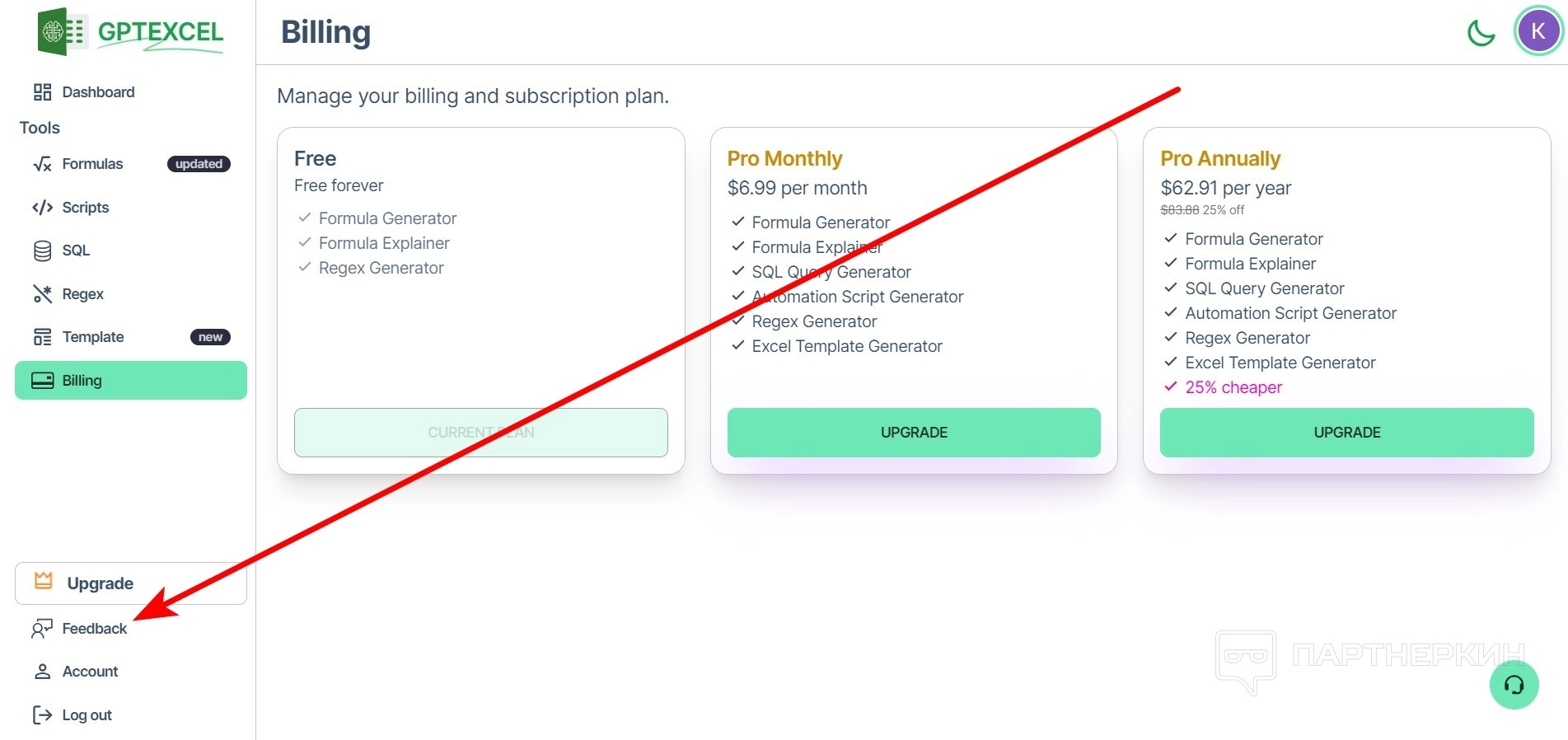The image size is (1568, 740).
Task: Click the Scripts code icon
Action: [42, 208]
